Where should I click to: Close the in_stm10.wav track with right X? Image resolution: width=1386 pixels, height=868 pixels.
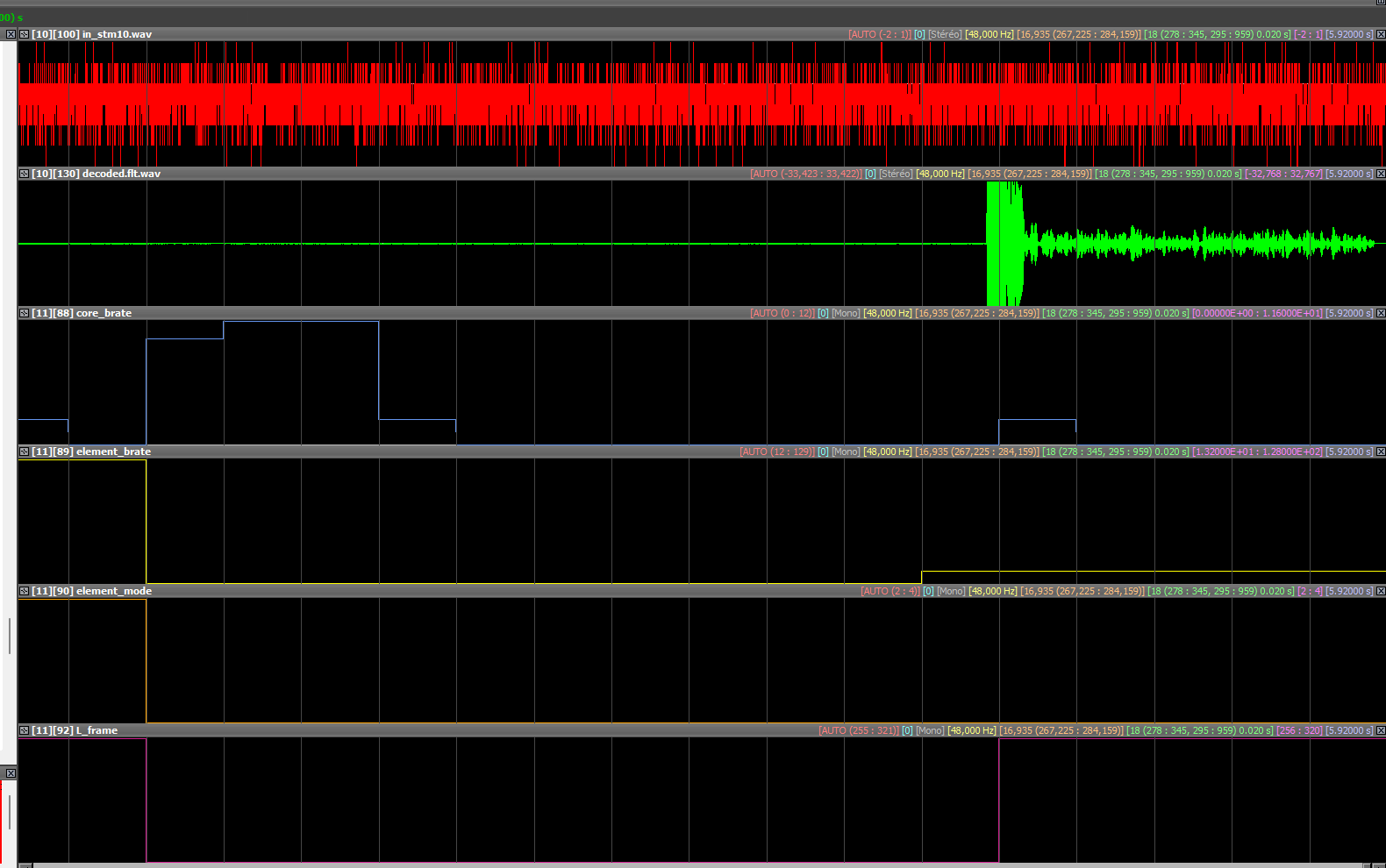(x=1380, y=34)
